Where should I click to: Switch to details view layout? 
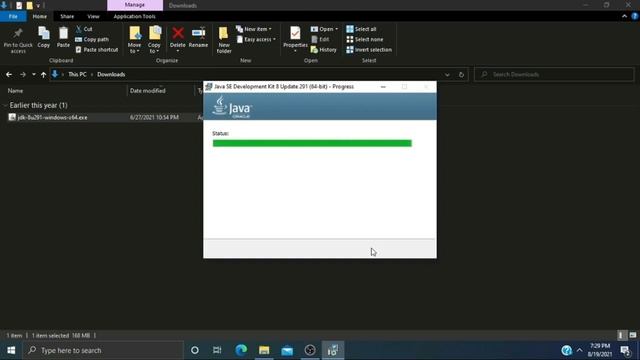point(621,335)
